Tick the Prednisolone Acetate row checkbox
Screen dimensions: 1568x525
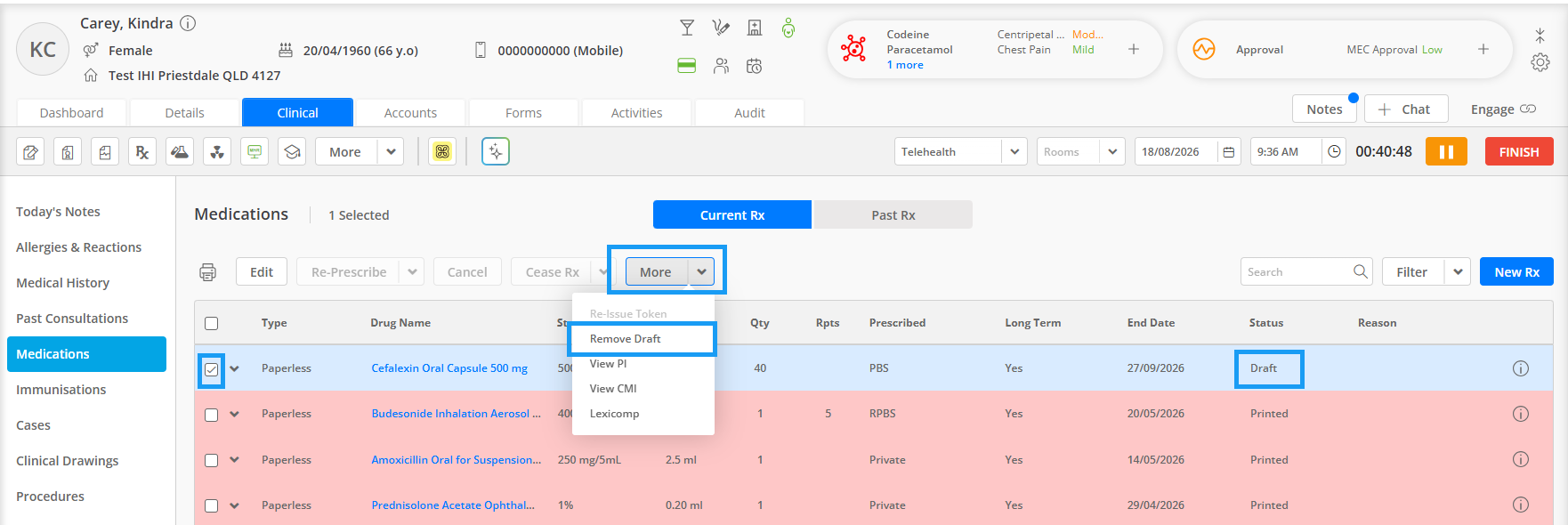[212, 505]
